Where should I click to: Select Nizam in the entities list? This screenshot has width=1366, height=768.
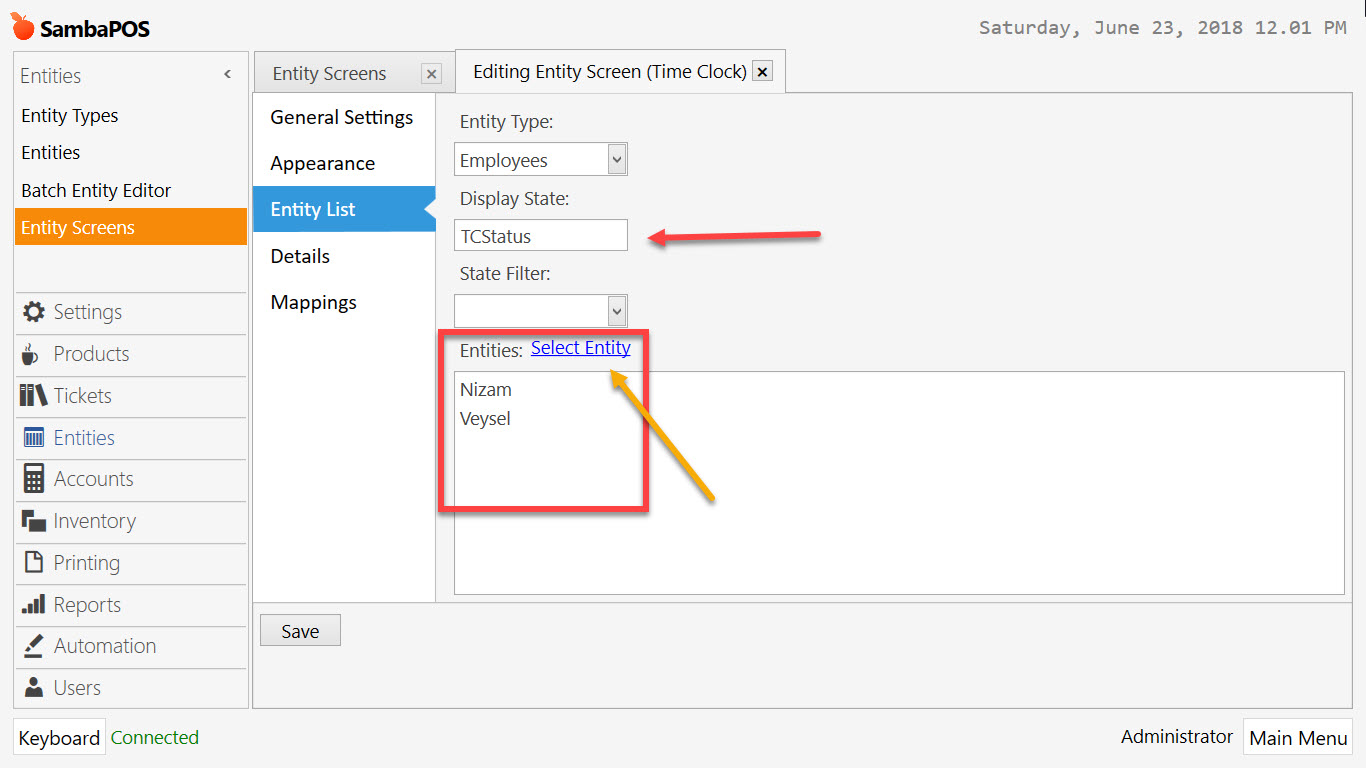(486, 389)
